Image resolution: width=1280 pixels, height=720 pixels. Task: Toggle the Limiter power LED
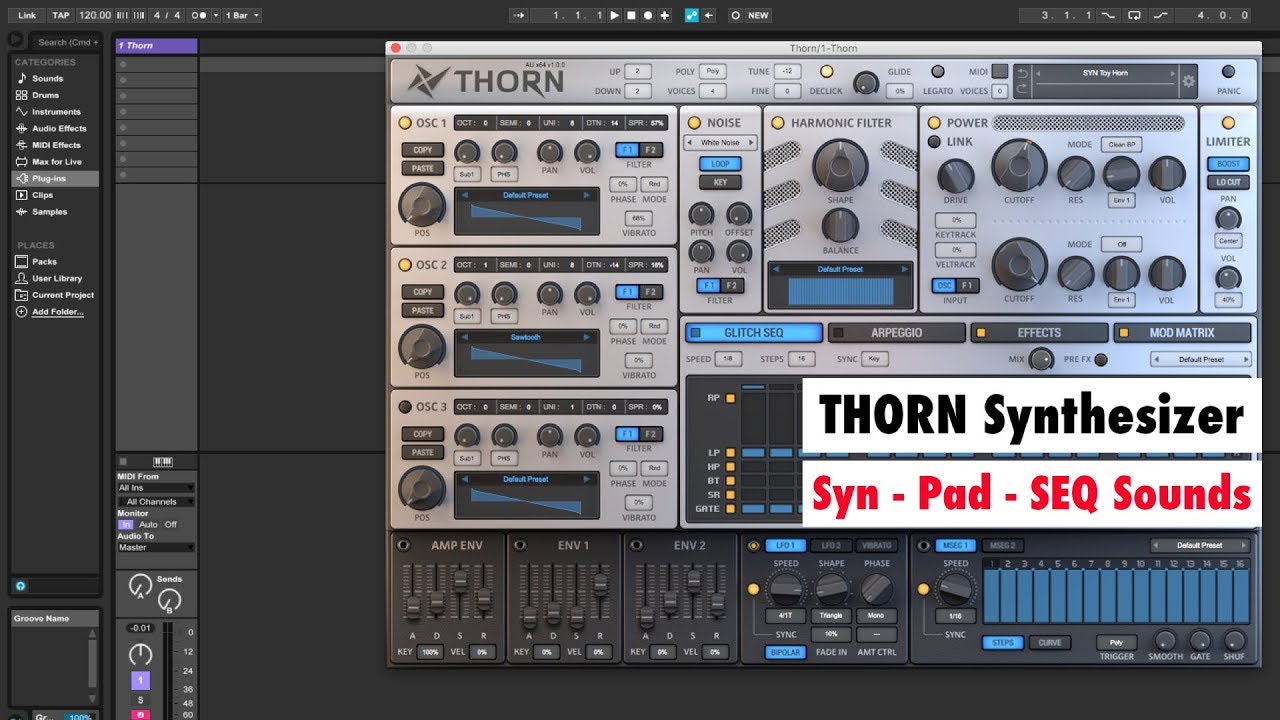(x=1227, y=123)
